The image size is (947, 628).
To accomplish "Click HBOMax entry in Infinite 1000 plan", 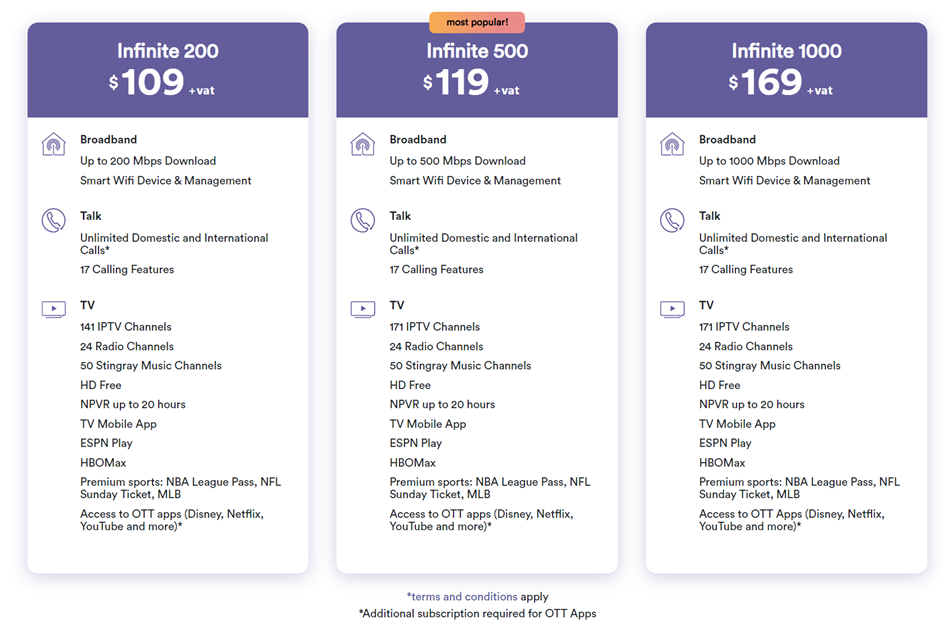I will (722, 463).
